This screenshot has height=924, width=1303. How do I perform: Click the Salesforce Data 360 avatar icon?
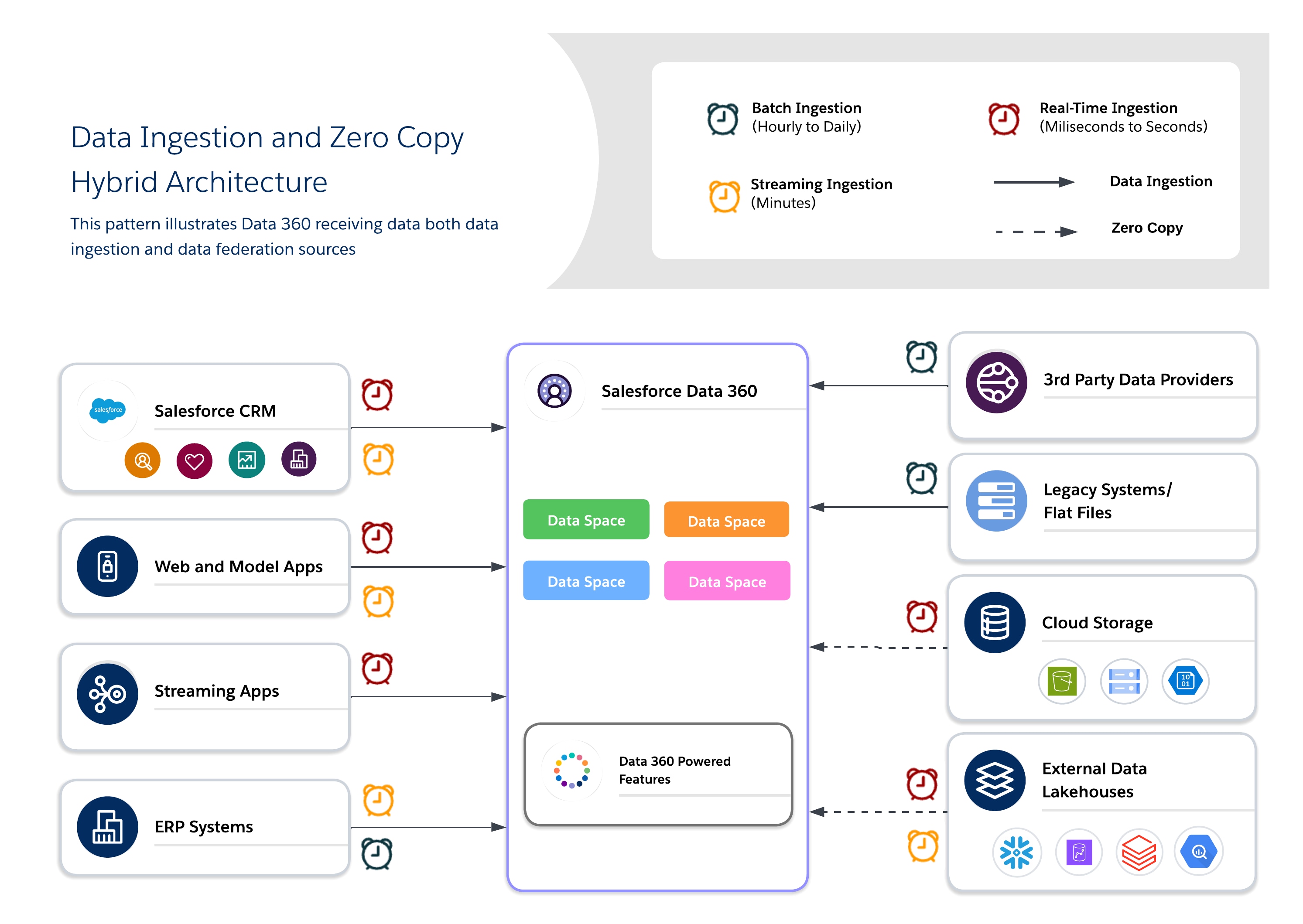tap(554, 391)
